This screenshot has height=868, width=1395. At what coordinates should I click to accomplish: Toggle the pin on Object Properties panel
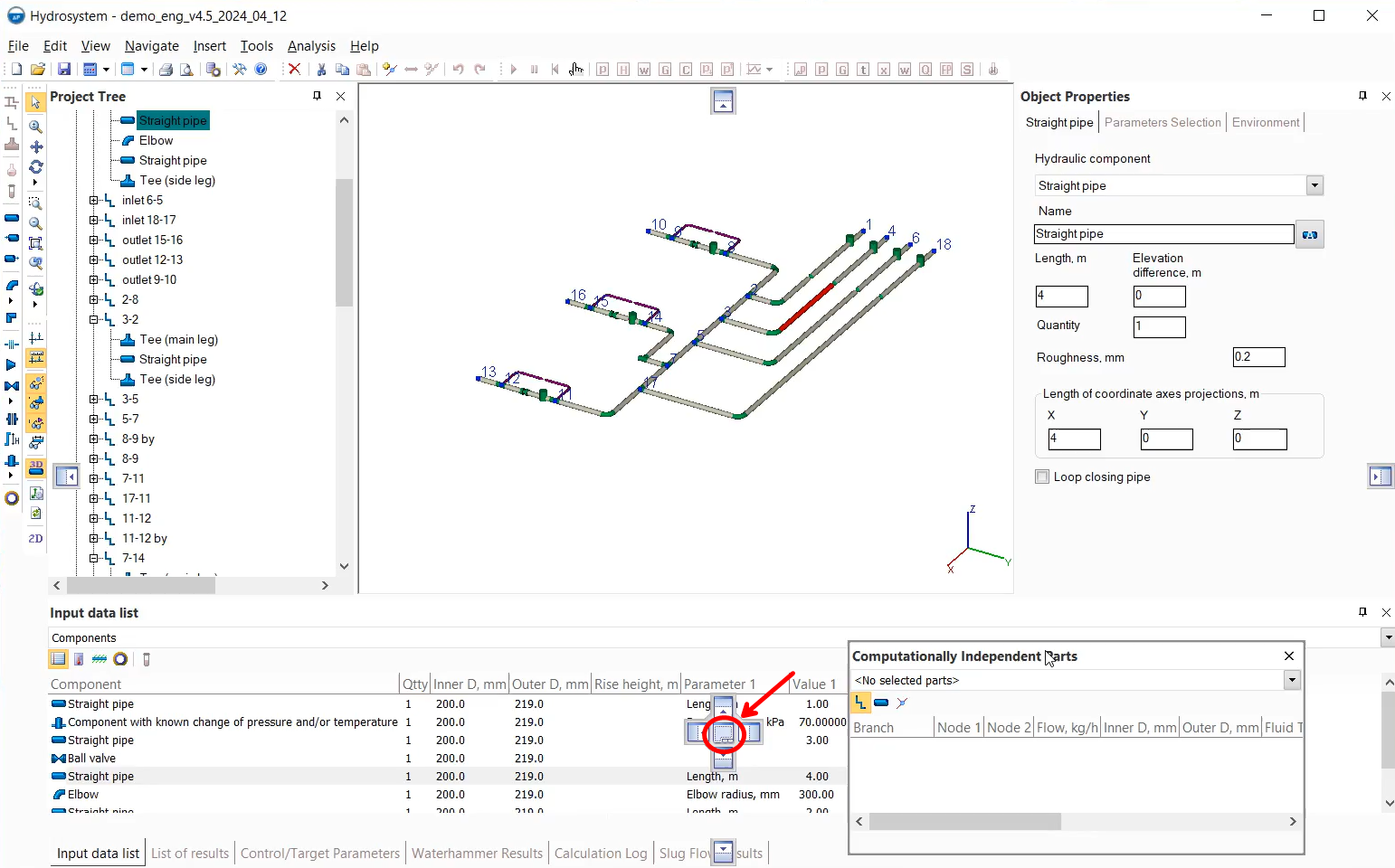(x=1362, y=96)
